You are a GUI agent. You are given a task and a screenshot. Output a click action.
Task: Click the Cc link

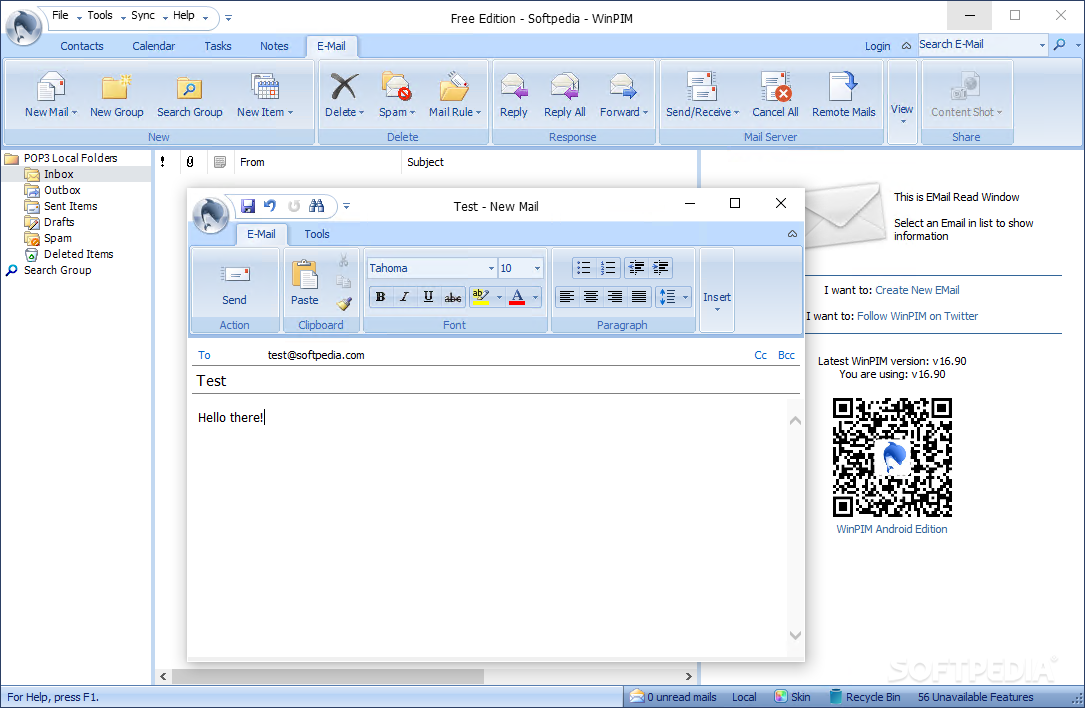tap(760, 355)
